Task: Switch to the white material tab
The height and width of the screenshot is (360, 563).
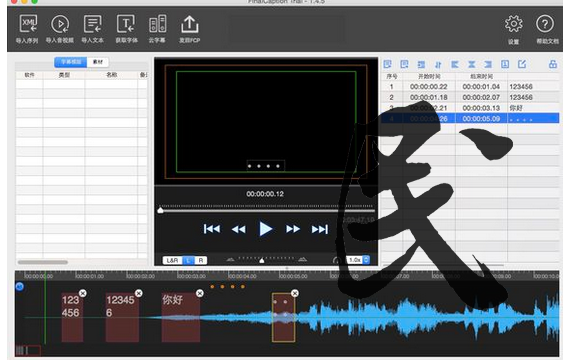Action: [98, 62]
